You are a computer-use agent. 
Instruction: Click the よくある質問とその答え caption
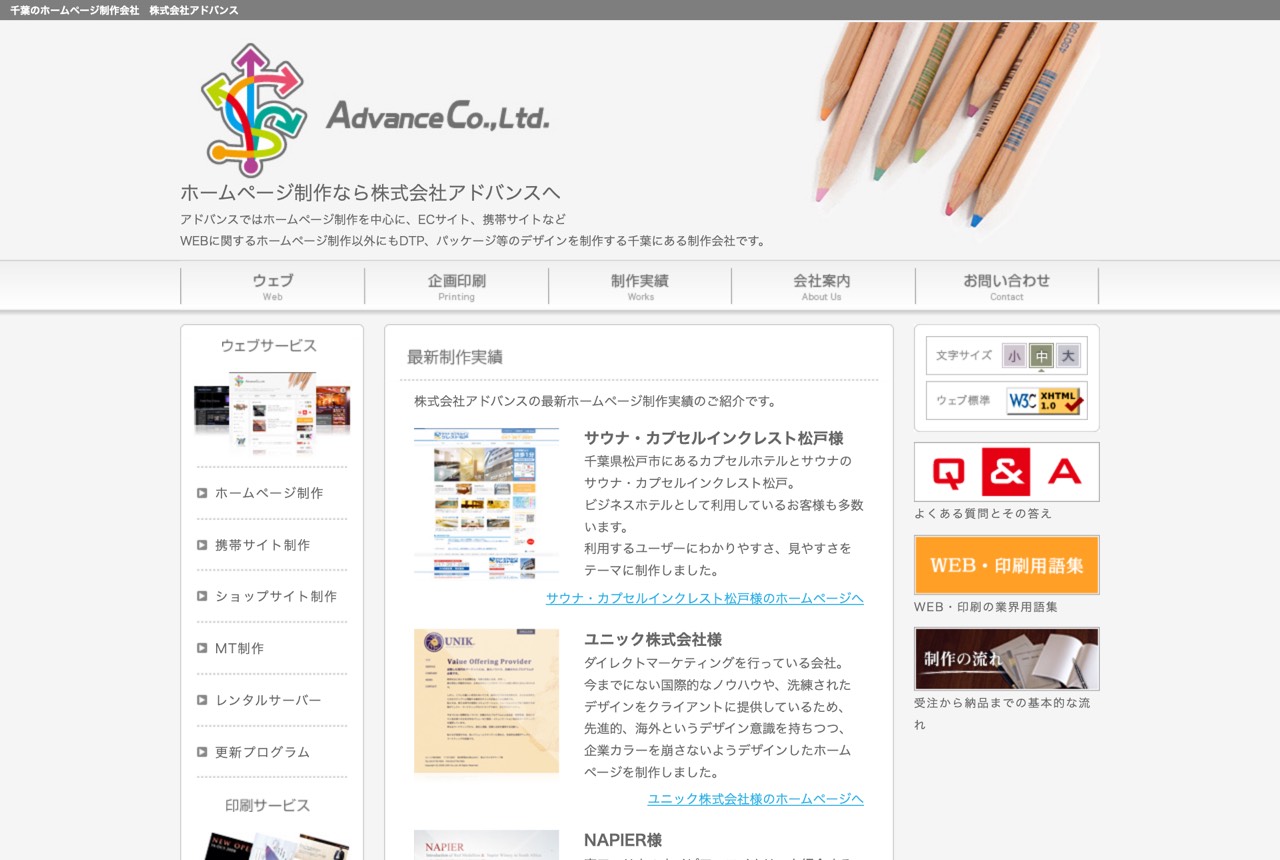click(x=983, y=513)
